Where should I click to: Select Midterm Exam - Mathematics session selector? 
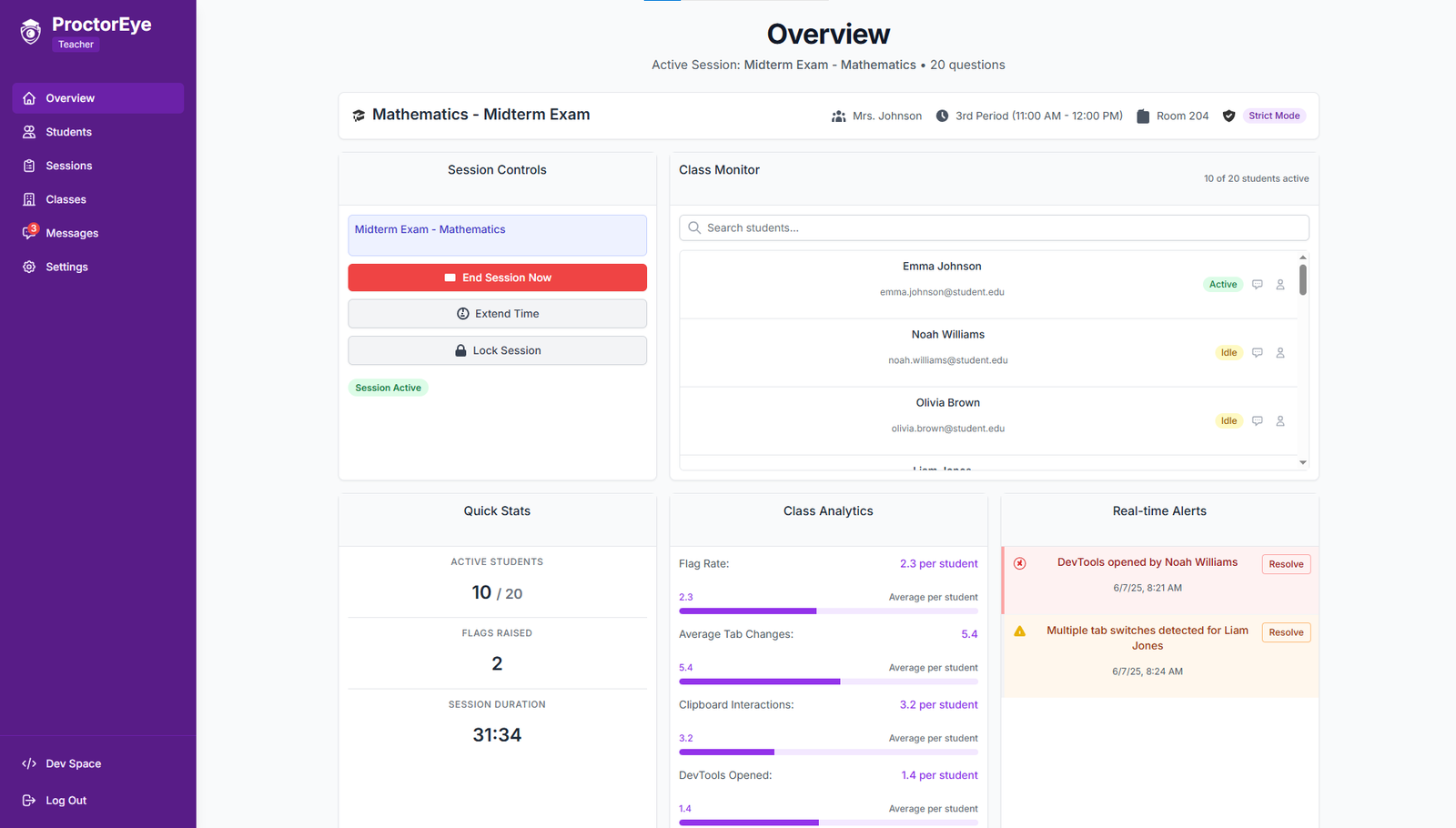[x=497, y=235]
